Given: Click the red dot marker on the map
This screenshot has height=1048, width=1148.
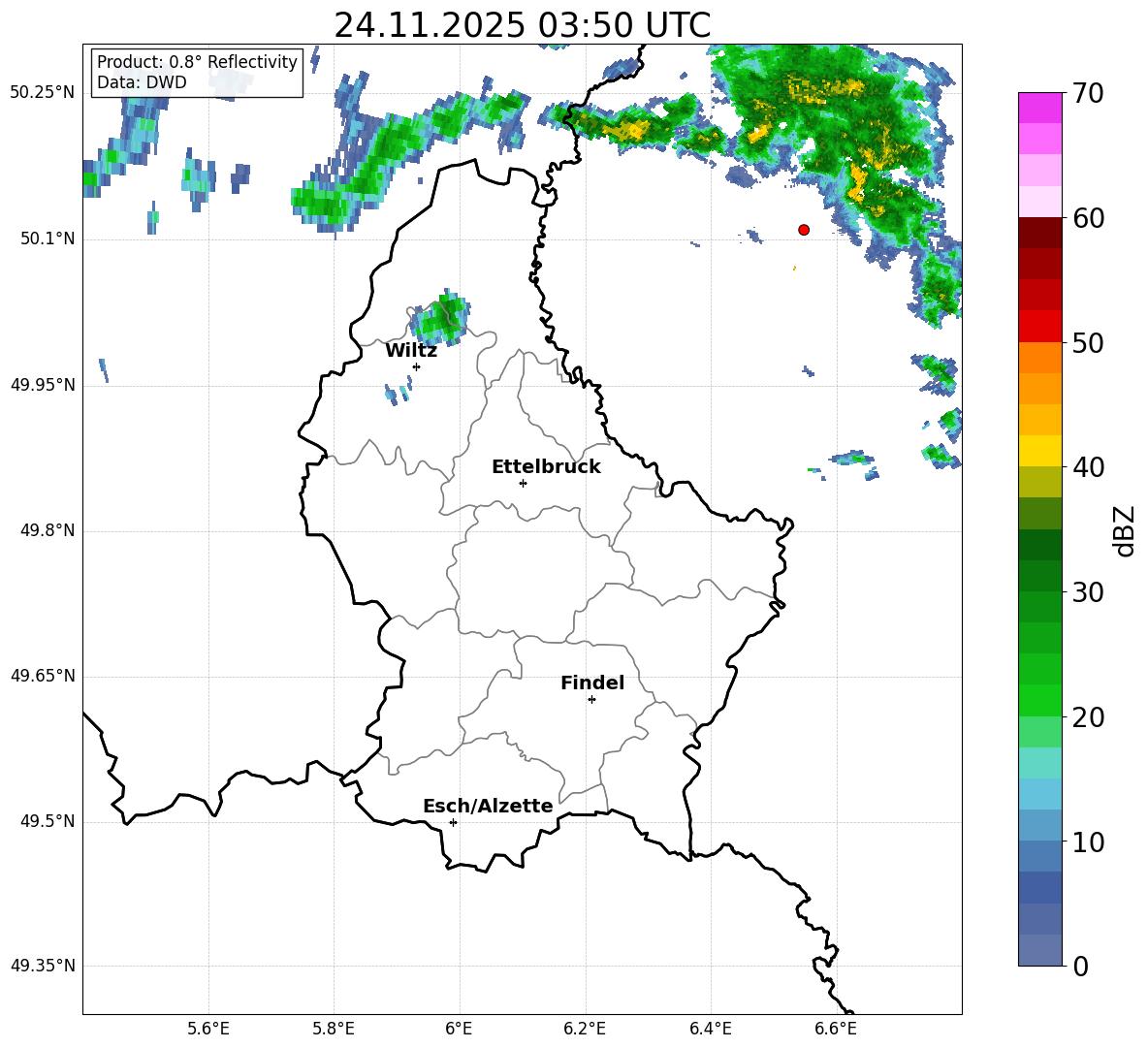Looking at the screenshot, I should [804, 230].
